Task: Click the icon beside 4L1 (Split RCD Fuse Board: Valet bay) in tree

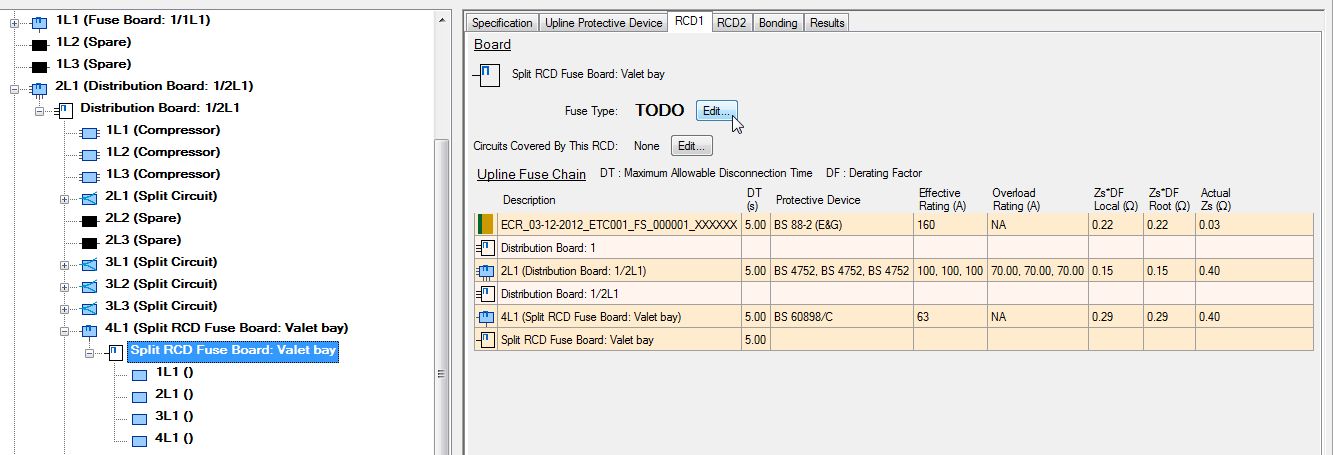Action: point(89,330)
